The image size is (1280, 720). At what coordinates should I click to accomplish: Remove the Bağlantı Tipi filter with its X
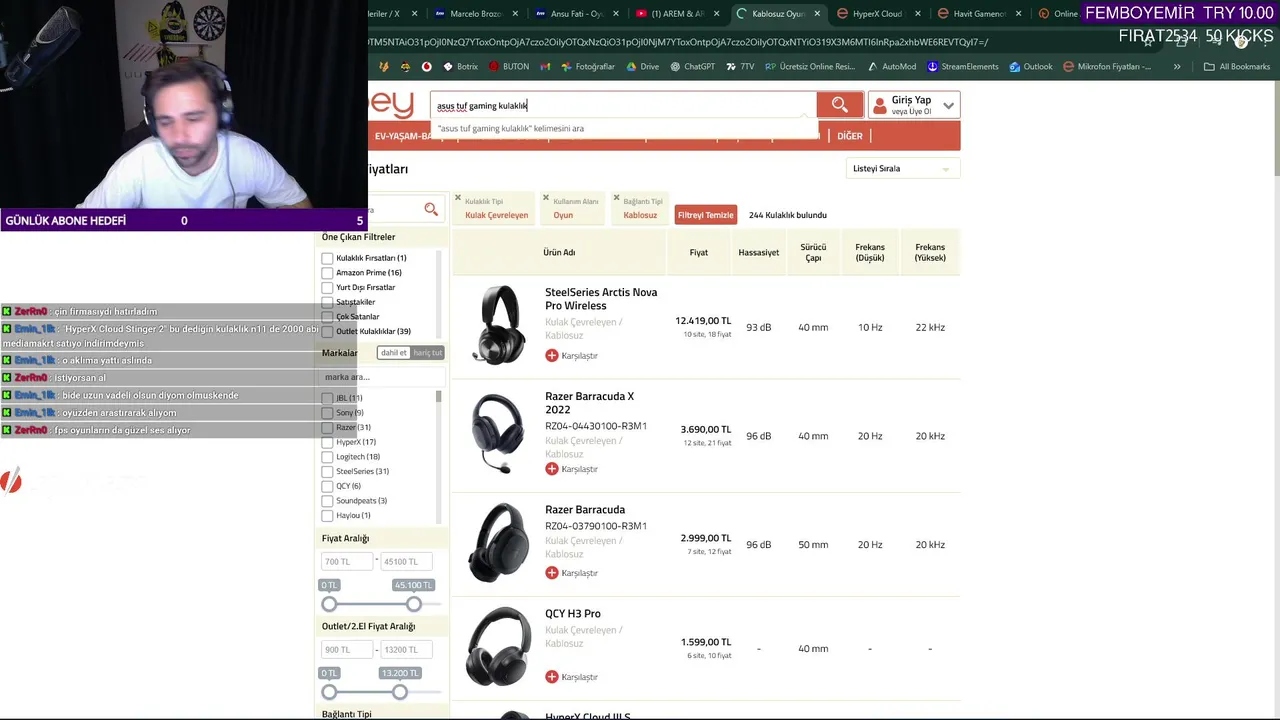[616, 198]
